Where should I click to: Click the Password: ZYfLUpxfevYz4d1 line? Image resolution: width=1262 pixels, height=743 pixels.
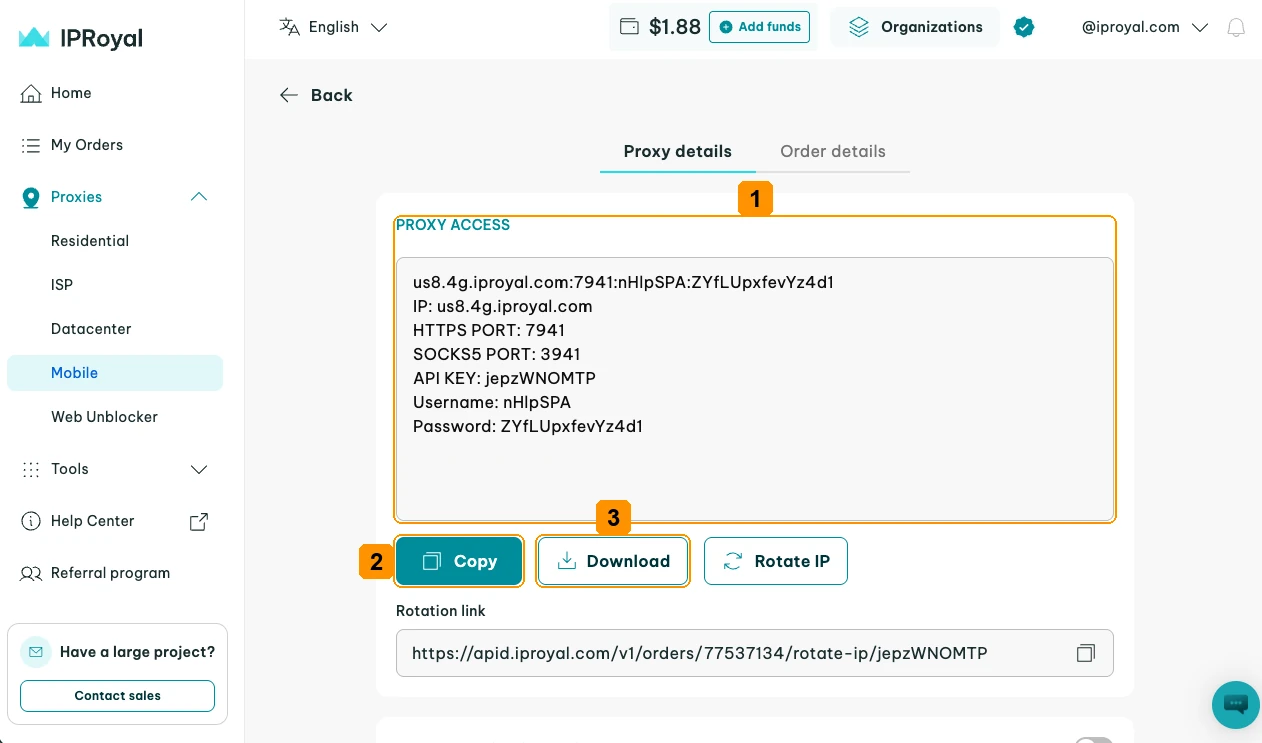coord(528,426)
